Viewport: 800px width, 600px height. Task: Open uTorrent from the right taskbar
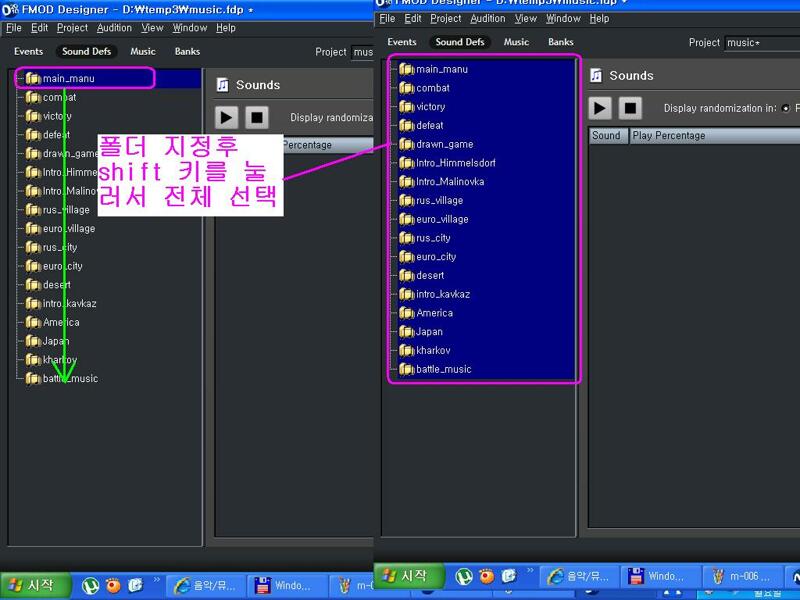click(464, 577)
